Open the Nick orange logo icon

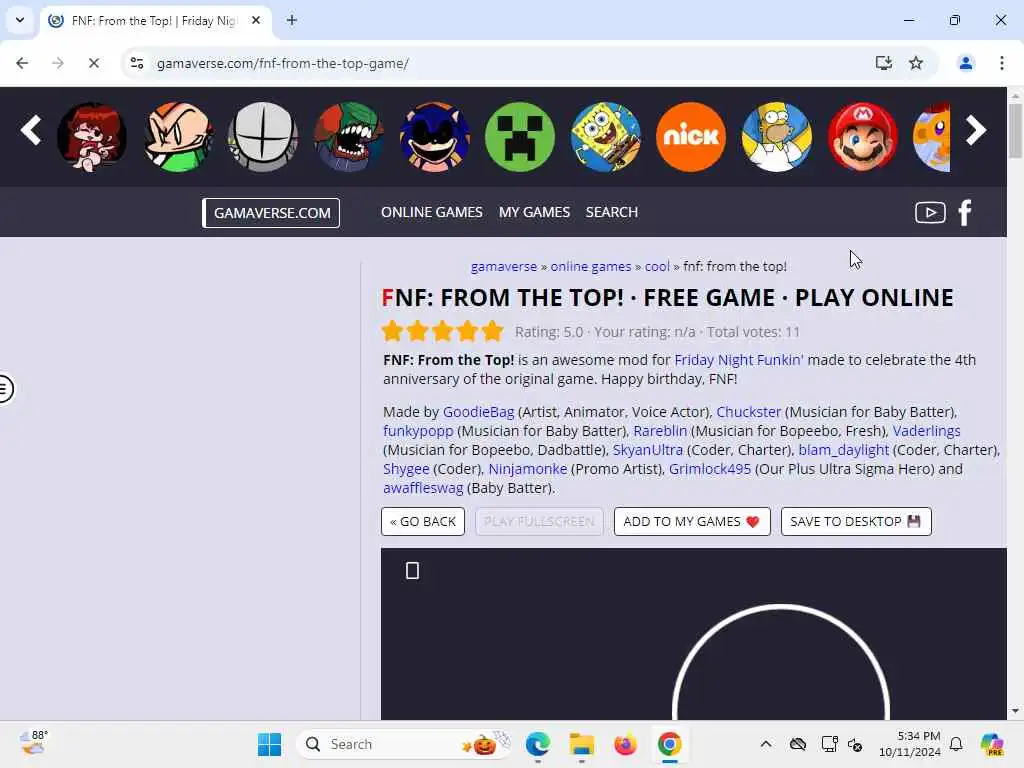(691, 137)
